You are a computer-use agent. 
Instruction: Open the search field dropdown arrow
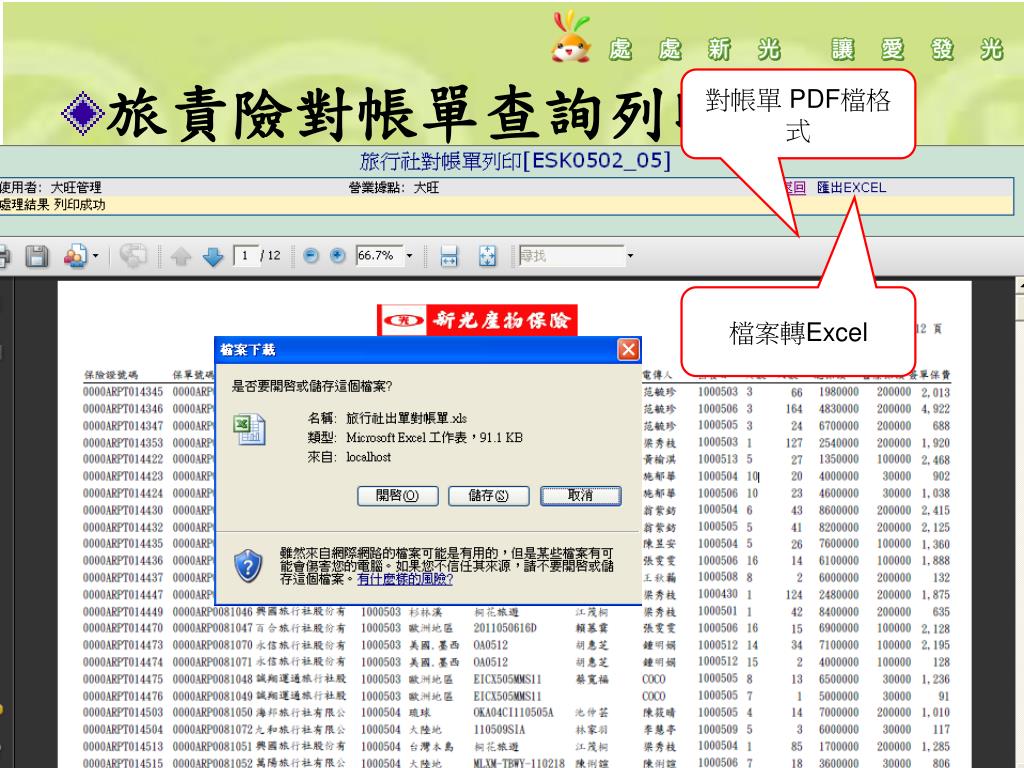tap(630, 256)
